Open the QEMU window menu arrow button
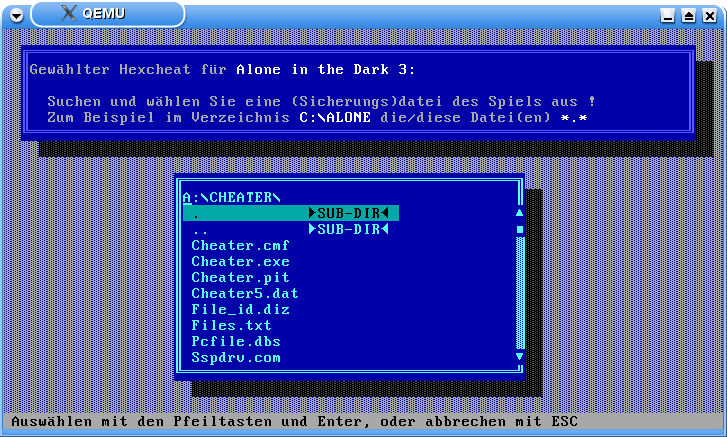727x437 pixels. [16, 16]
